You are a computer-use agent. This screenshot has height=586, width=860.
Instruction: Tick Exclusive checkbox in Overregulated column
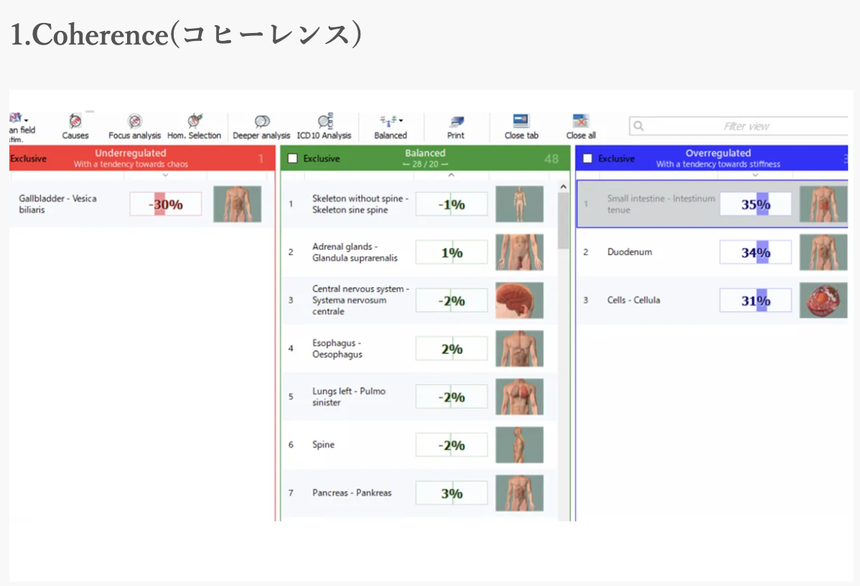click(588, 158)
